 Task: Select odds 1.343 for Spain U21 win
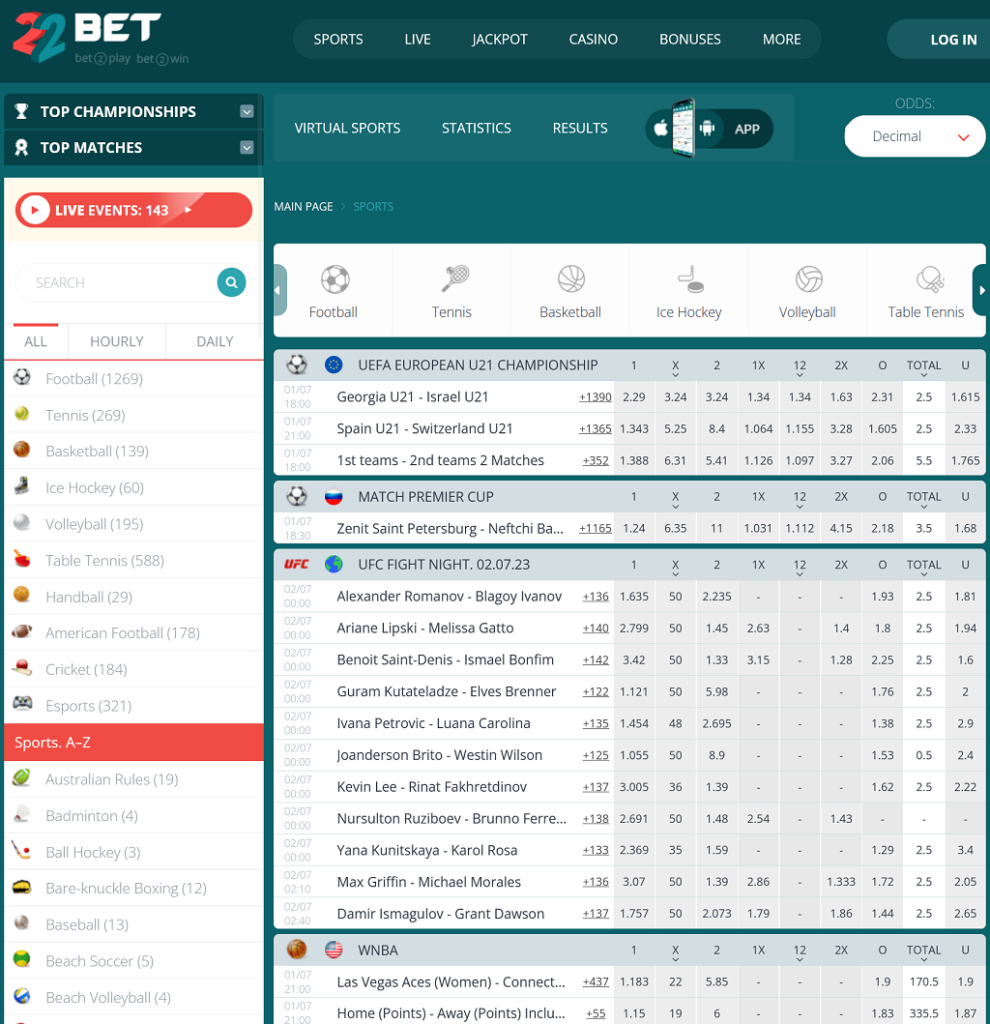coord(633,428)
